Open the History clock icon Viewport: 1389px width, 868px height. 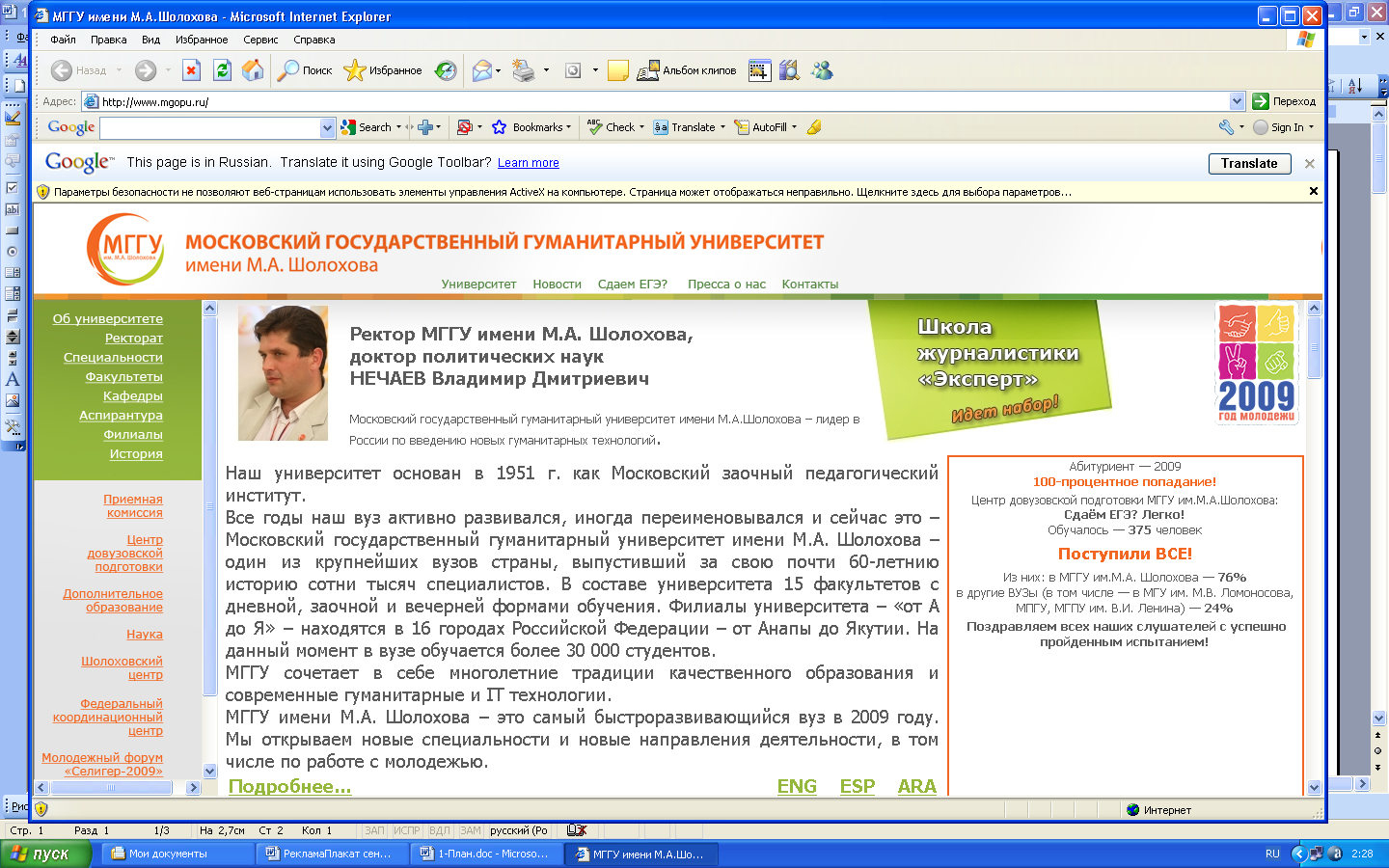(x=446, y=70)
